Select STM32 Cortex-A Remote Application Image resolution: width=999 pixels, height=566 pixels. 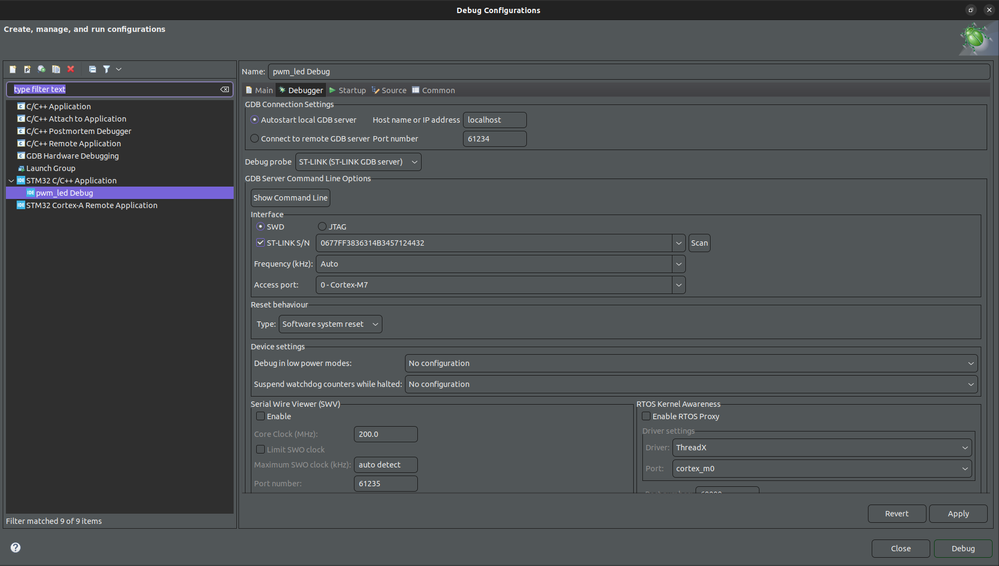91,205
